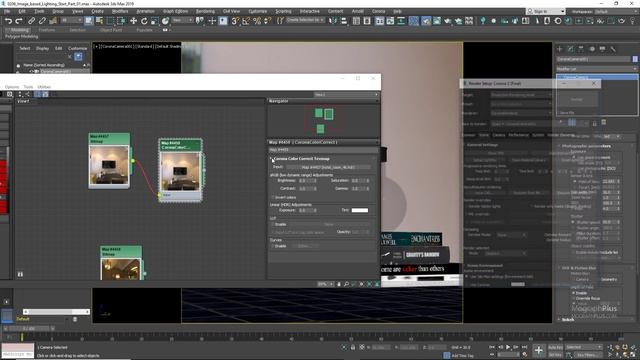Open the Options menu in material editor
The height and width of the screenshot is (360, 640).
point(12,87)
